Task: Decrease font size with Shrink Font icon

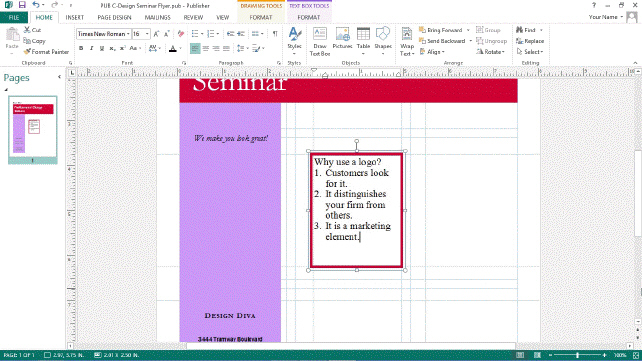Action: (x=167, y=34)
